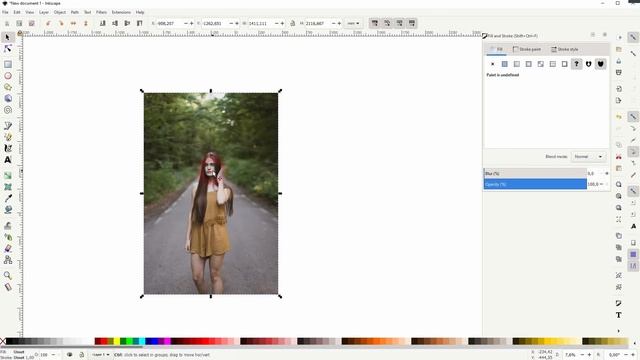Image resolution: width=640 pixels, height=360 pixels.
Task: Open the Layer menu
Action: pyautogui.click(x=44, y=12)
